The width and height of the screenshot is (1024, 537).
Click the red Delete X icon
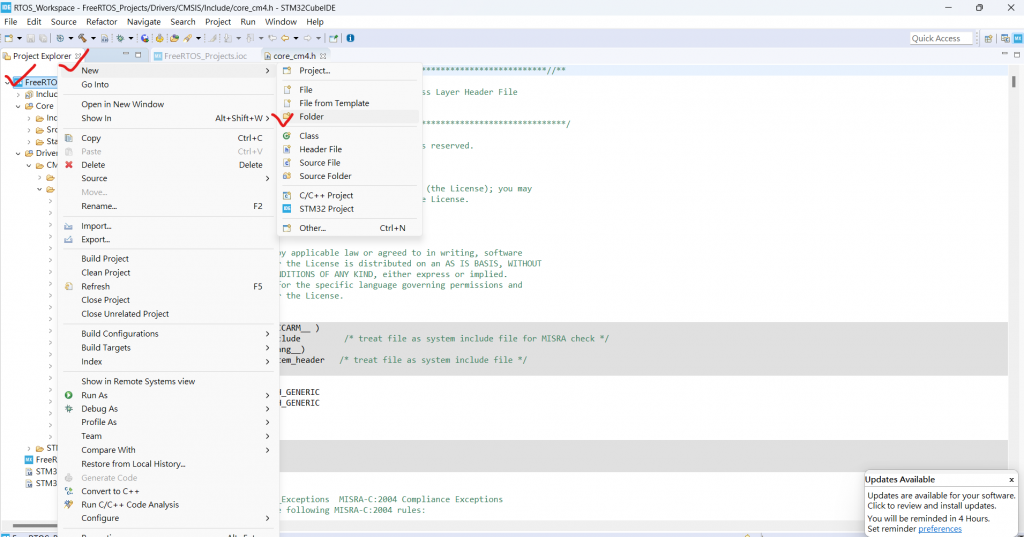pyautogui.click(x=69, y=165)
